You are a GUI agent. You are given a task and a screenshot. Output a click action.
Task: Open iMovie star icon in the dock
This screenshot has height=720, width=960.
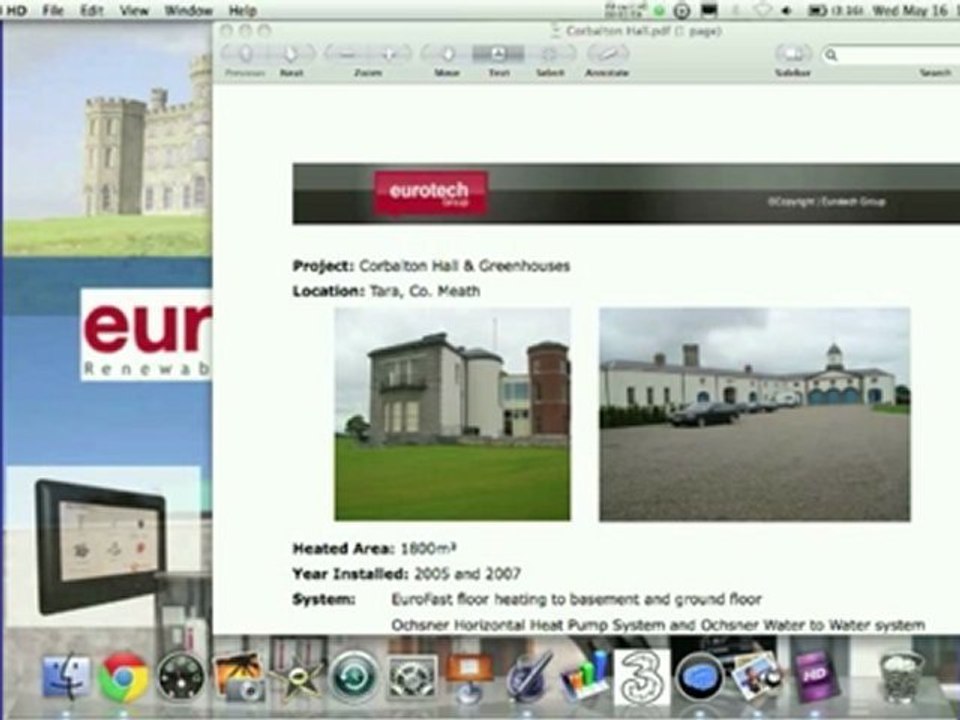(296, 677)
